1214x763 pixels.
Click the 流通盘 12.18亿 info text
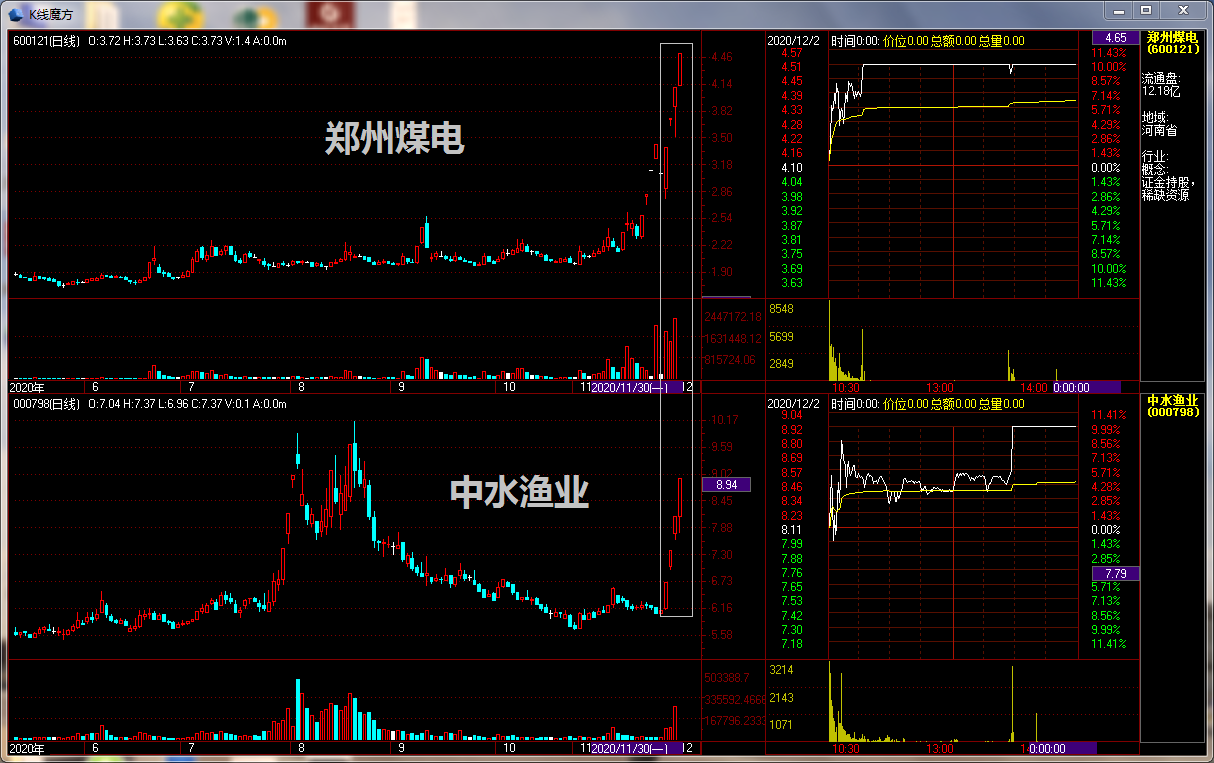[1161, 84]
